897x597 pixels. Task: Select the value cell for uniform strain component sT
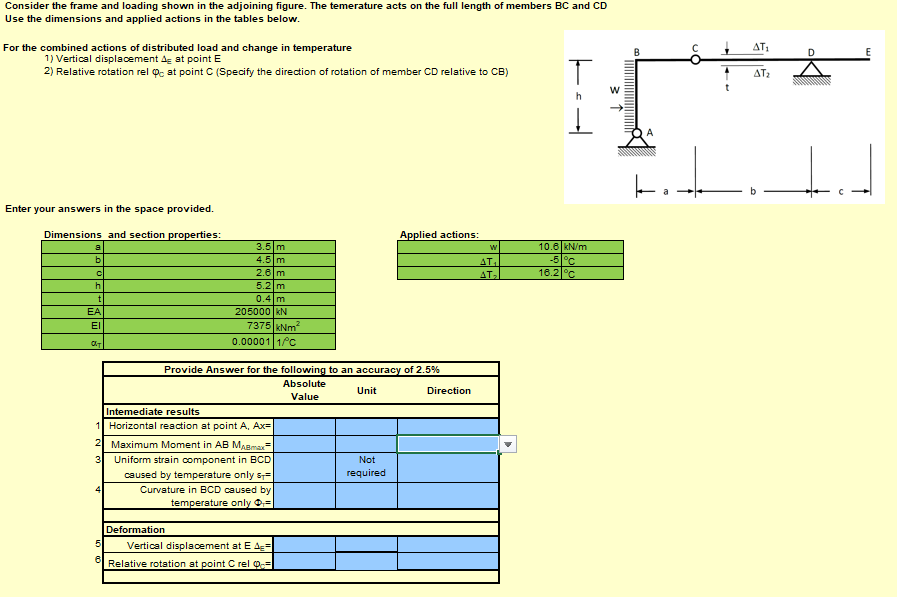[305, 466]
